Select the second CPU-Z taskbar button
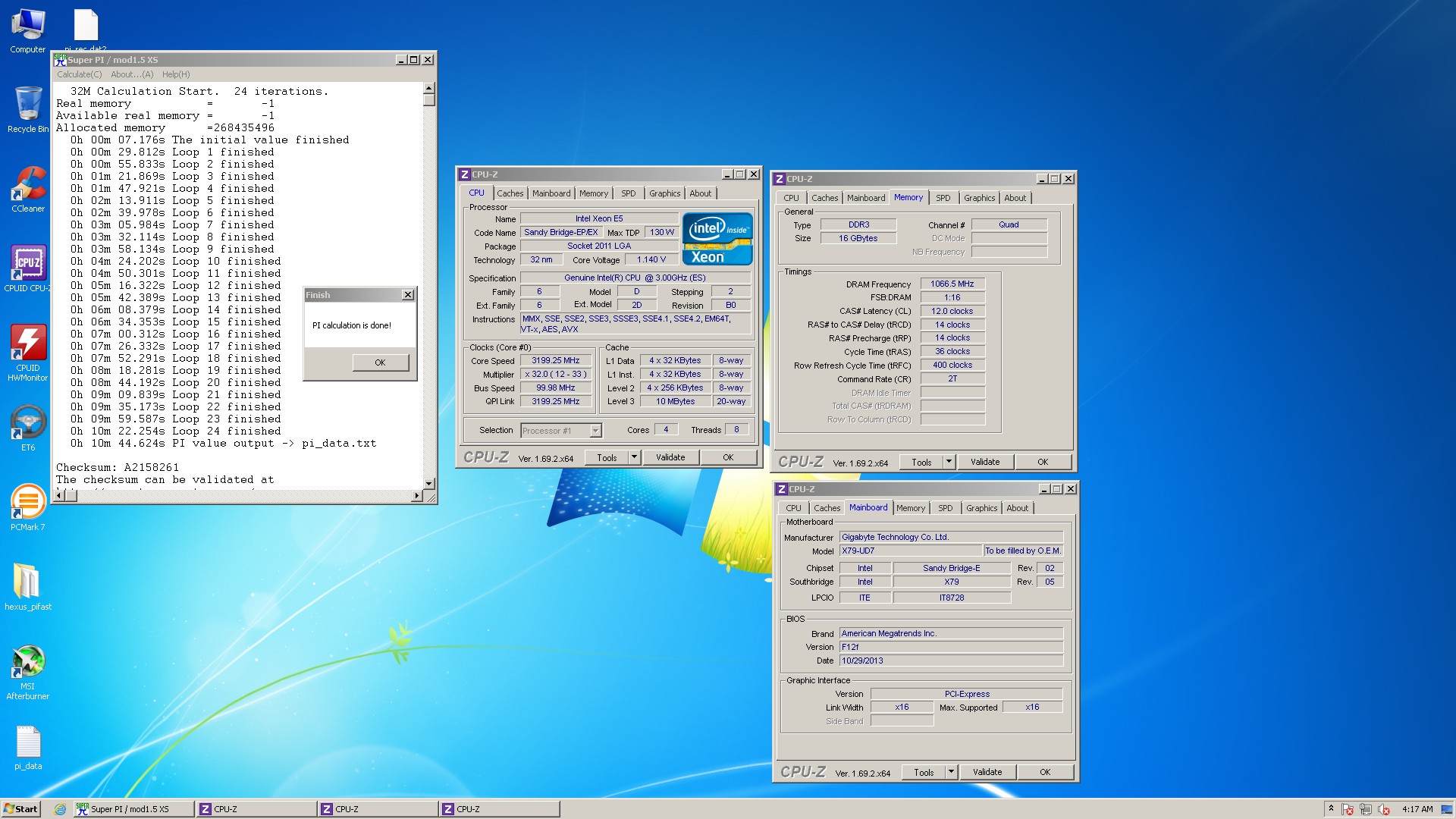The image size is (1456, 819). 377,809
